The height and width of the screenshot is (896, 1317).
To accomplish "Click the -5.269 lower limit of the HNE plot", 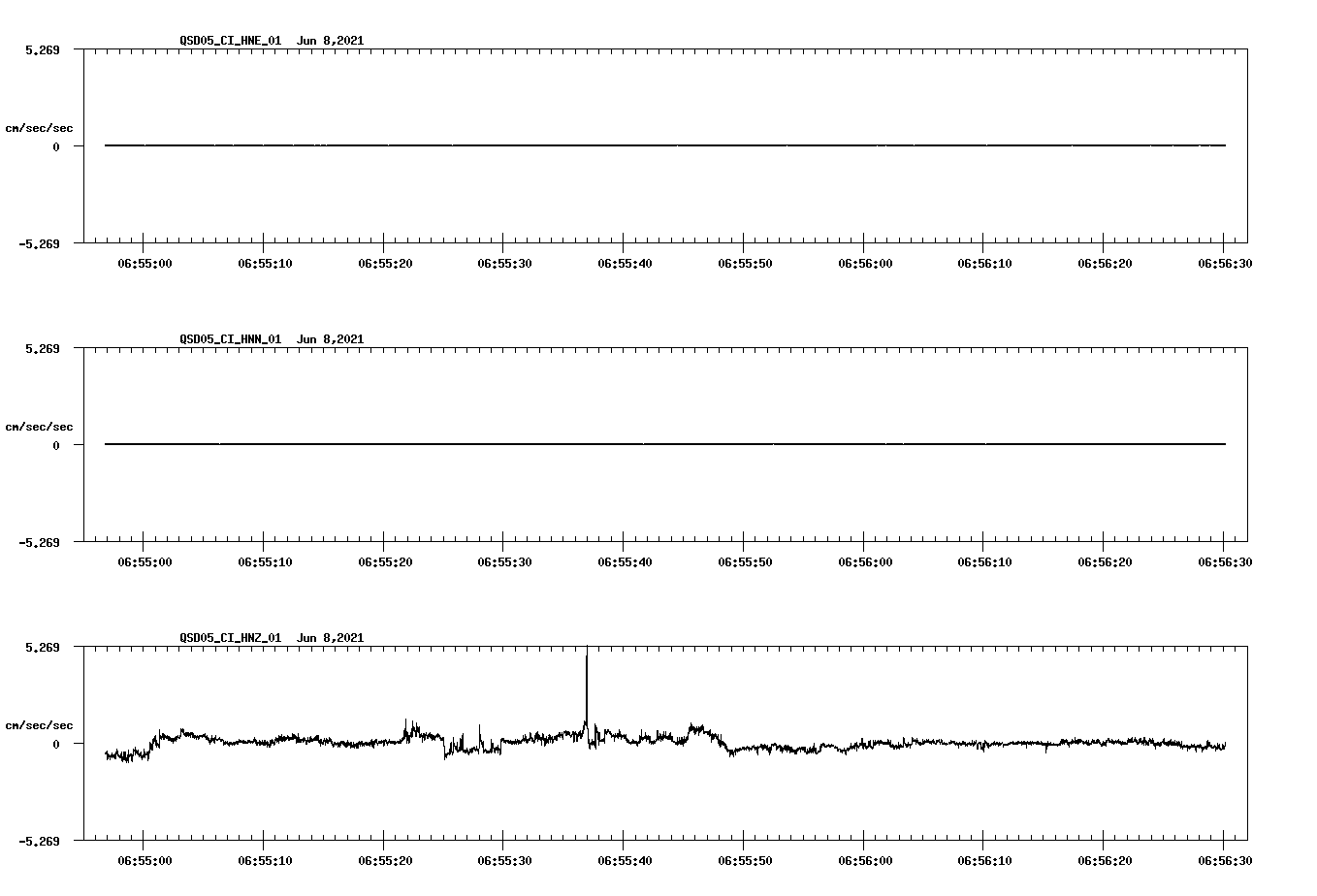I will pos(39,243).
